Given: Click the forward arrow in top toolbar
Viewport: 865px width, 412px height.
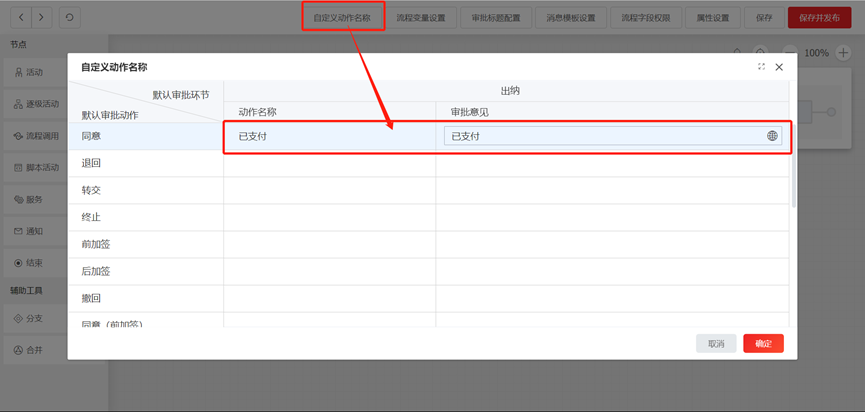Looking at the screenshot, I should pyautogui.click(x=41, y=18).
